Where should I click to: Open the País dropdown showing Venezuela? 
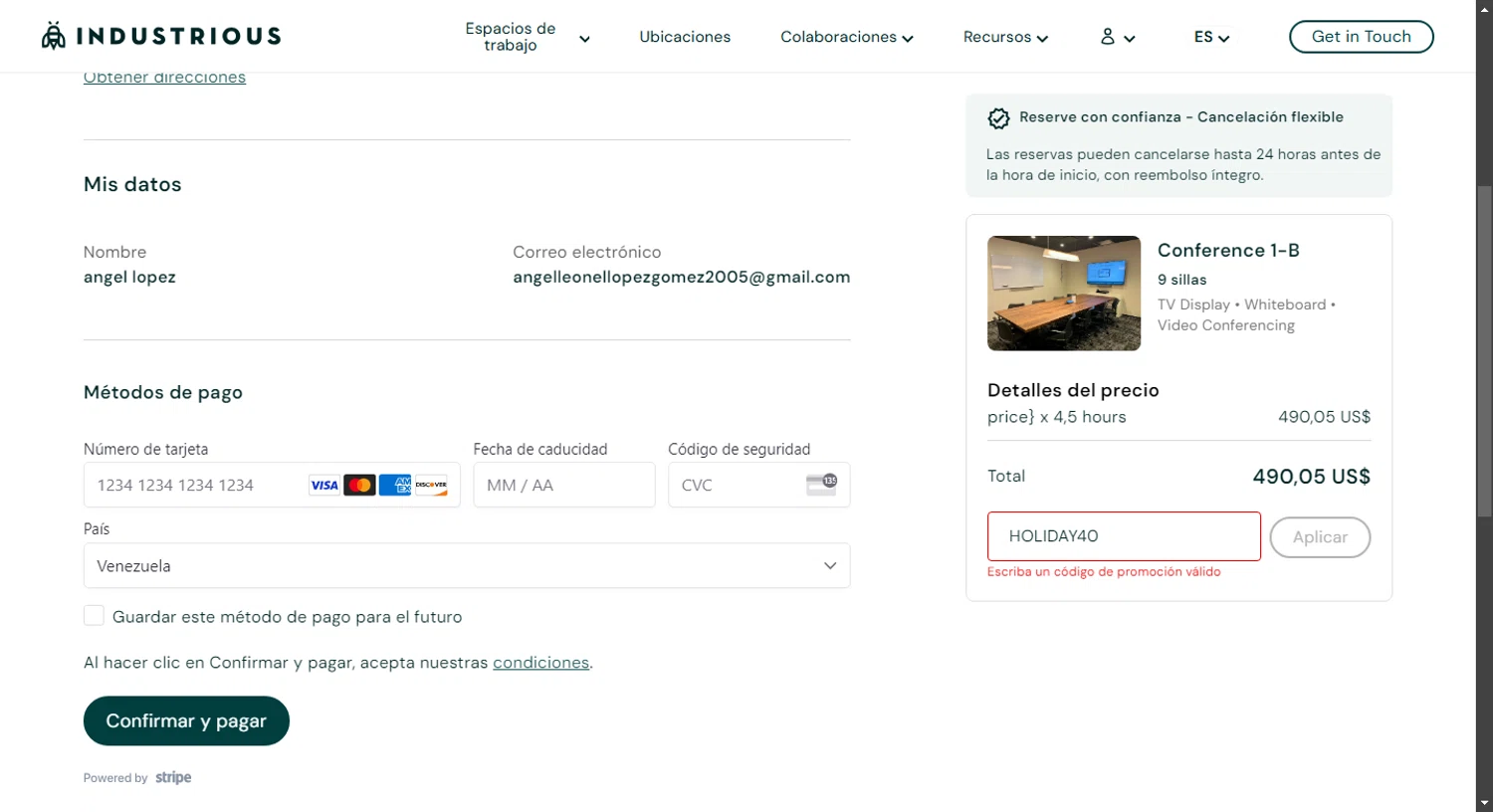coord(467,565)
